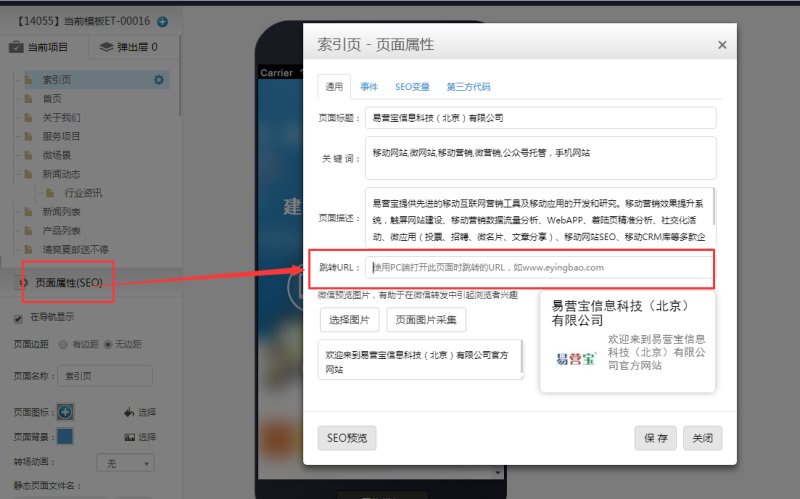Select 索引页 in the page tree

(x=56, y=80)
